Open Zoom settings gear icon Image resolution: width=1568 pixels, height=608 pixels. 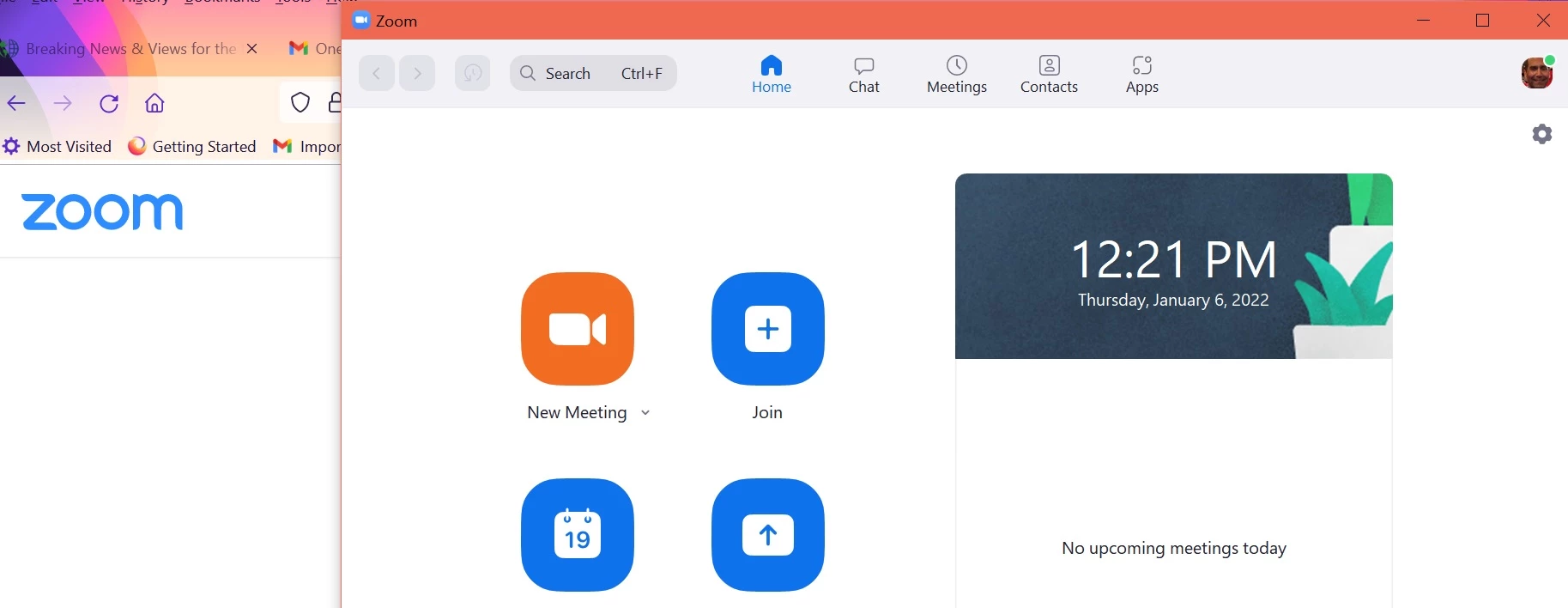[x=1542, y=134]
